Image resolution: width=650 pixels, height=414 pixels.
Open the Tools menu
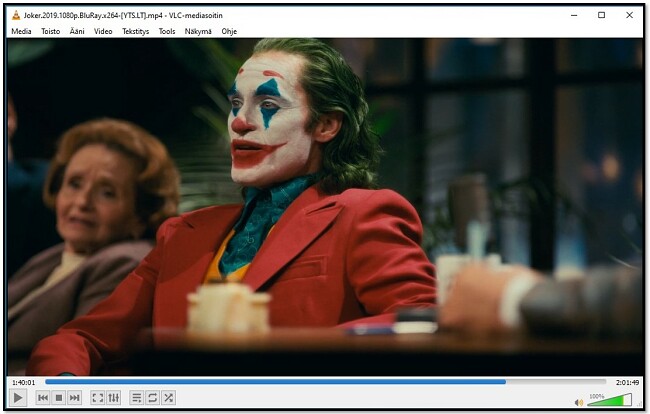tap(167, 31)
